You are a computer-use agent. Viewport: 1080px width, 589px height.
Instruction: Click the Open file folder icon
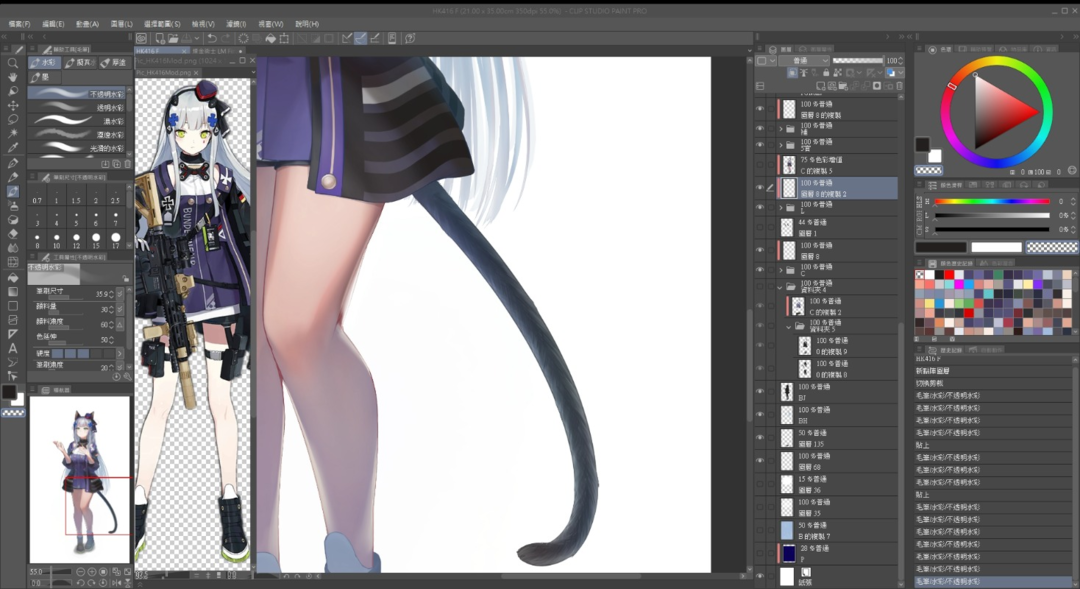coord(173,39)
